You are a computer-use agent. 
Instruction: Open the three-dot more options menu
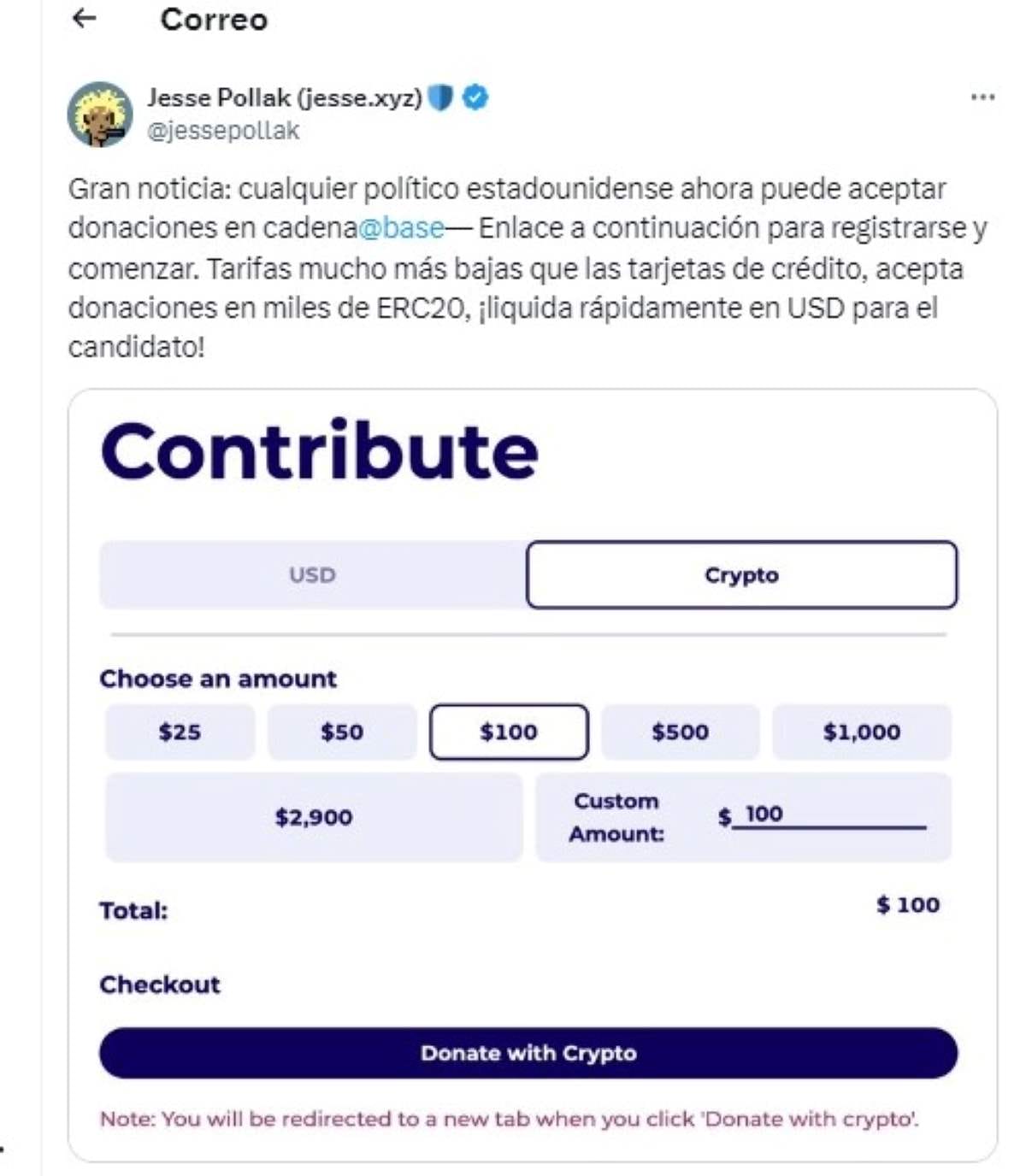pos(982,97)
